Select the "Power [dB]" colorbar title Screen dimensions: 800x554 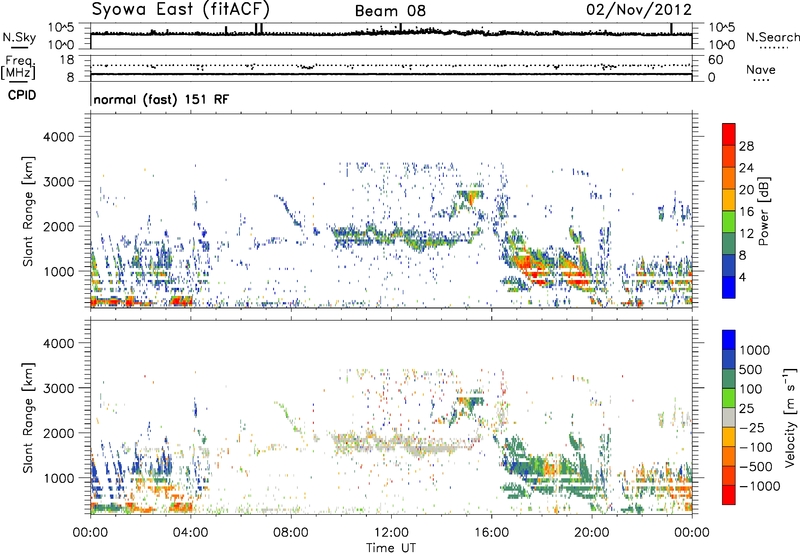point(764,211)
